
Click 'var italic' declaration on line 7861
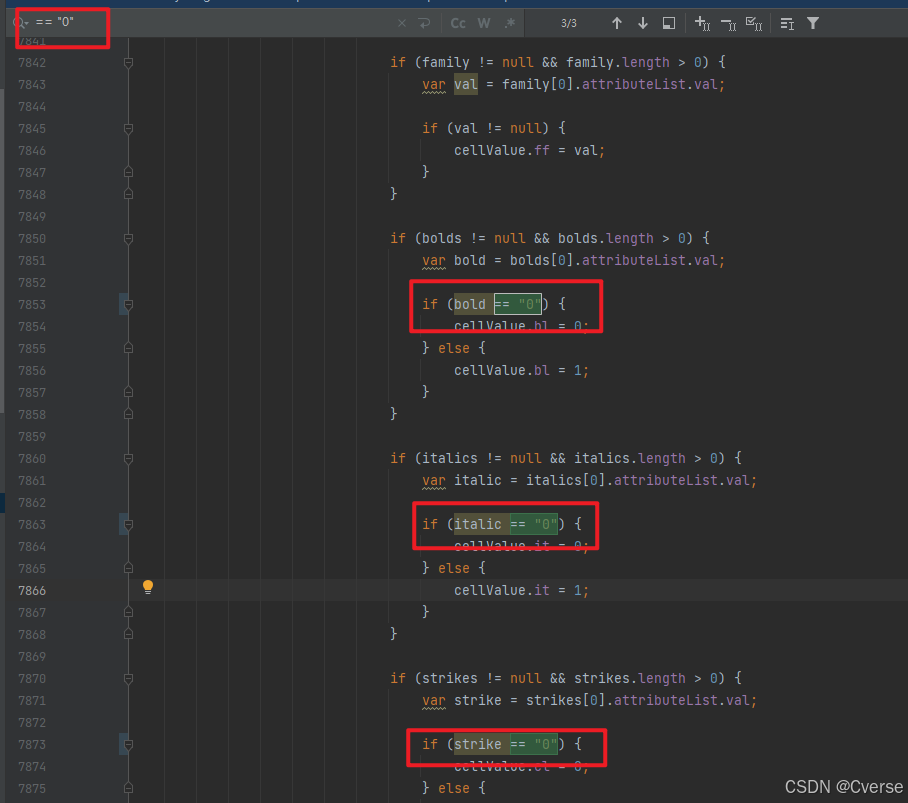pyautogui.click(x=462, y=481)
